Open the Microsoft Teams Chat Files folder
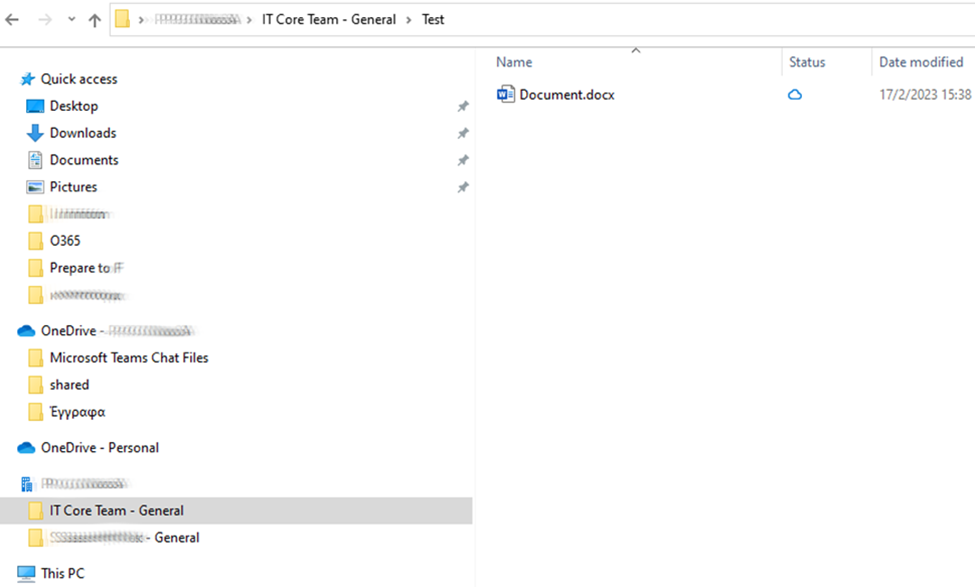 click(x=128, y=358)
